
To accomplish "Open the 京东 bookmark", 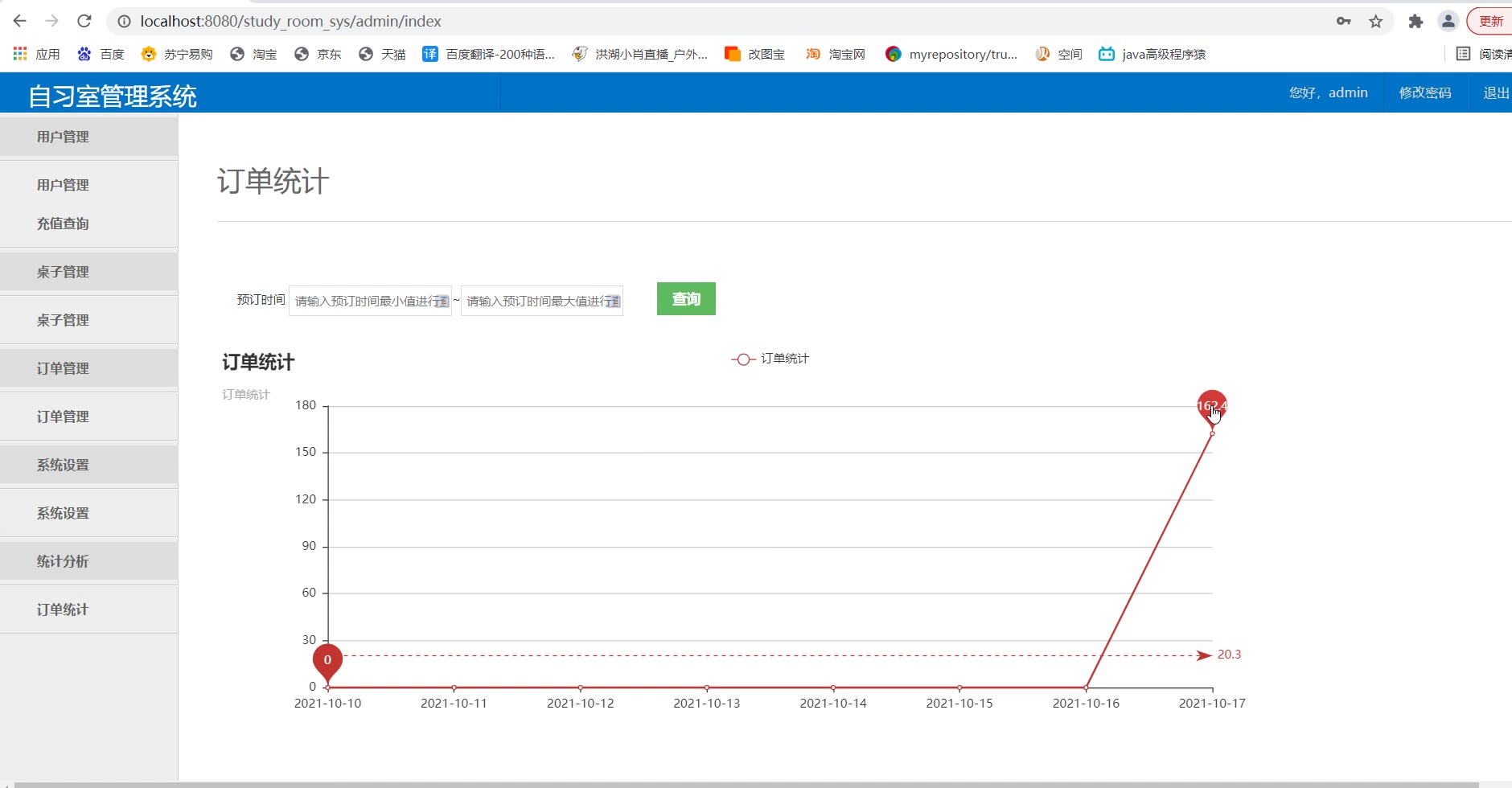I will 318,54.
